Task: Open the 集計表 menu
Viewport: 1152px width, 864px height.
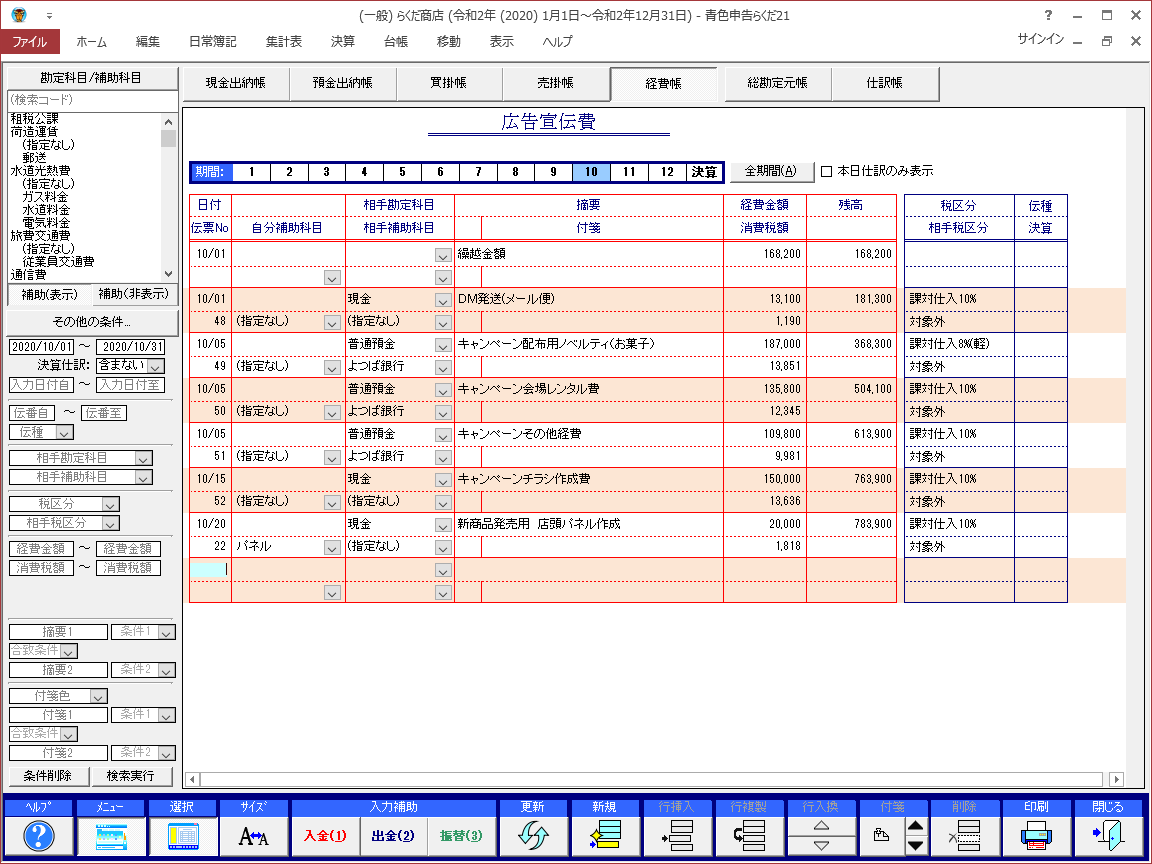Action: coord(284,42)
